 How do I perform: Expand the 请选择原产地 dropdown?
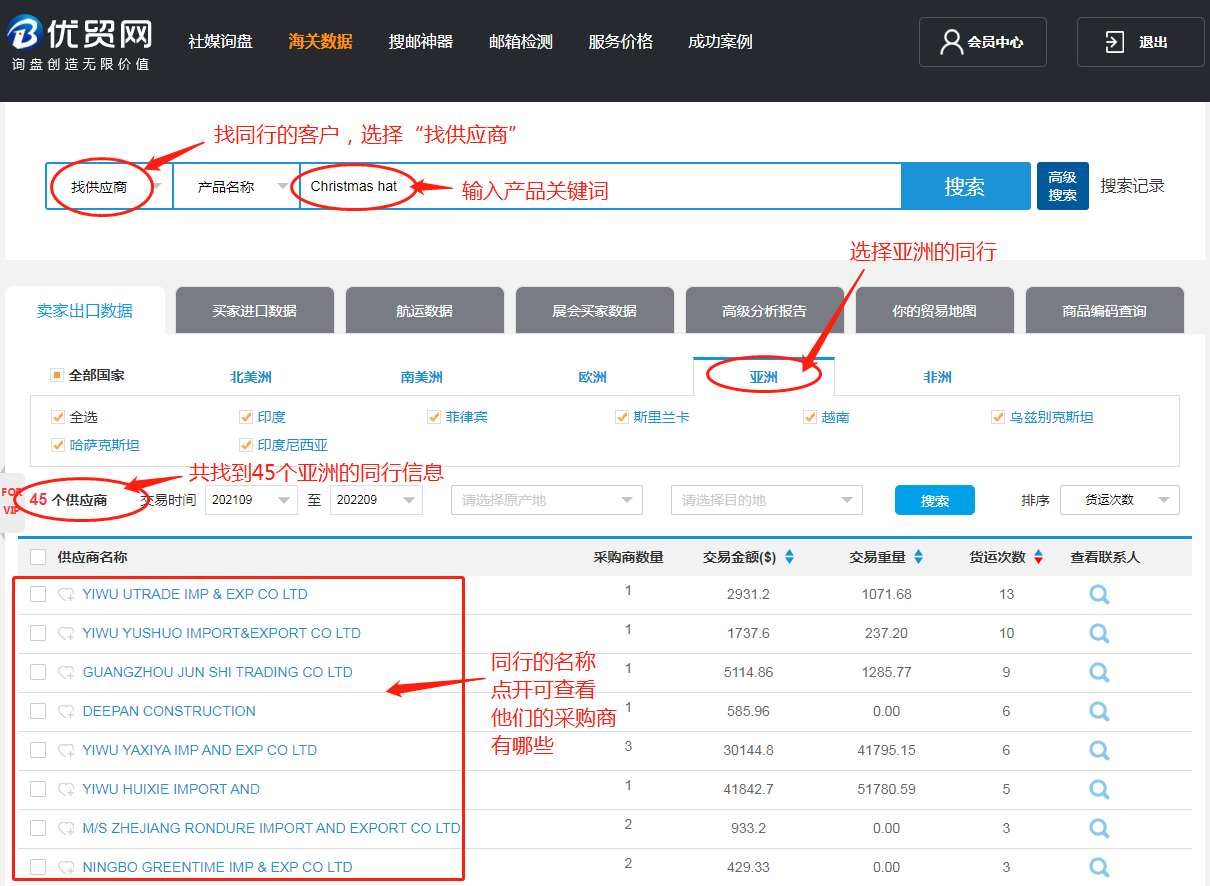pos(547,500)
